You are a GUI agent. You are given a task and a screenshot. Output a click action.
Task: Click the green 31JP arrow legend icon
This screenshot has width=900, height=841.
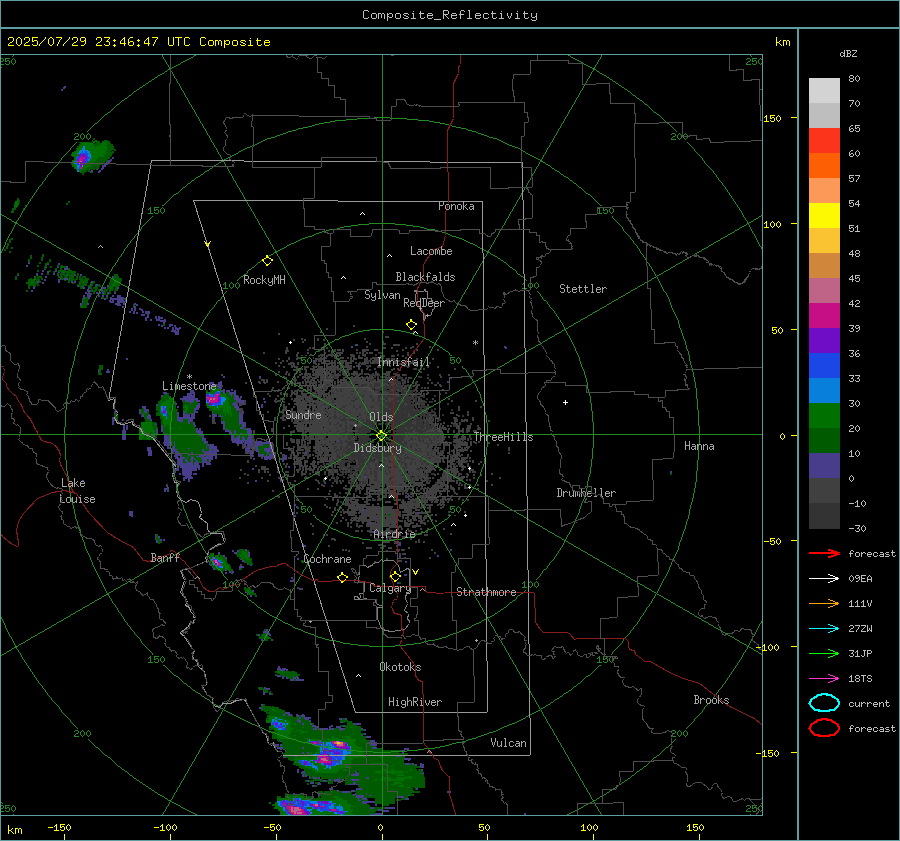tap(824, 653)
